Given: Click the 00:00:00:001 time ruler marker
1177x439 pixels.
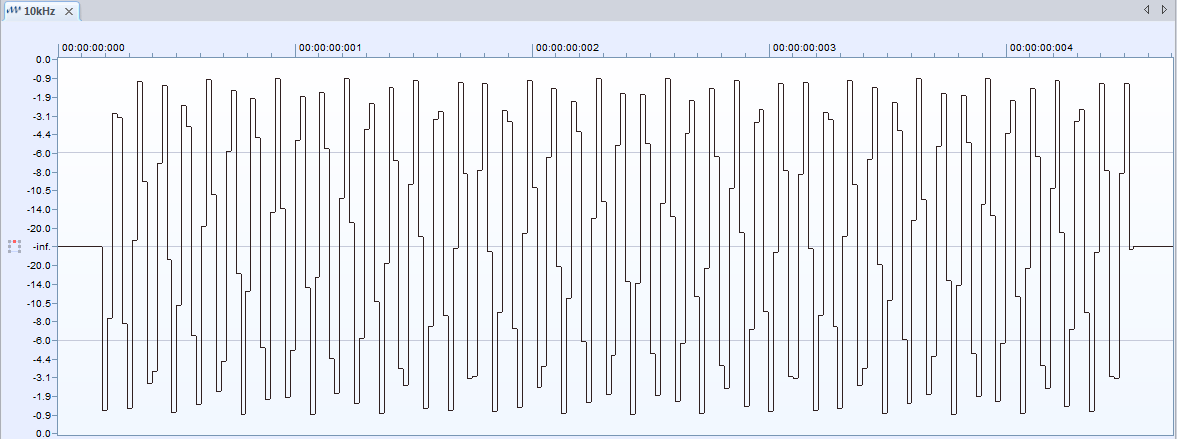Looking at the screenshot, I should 330,47.
